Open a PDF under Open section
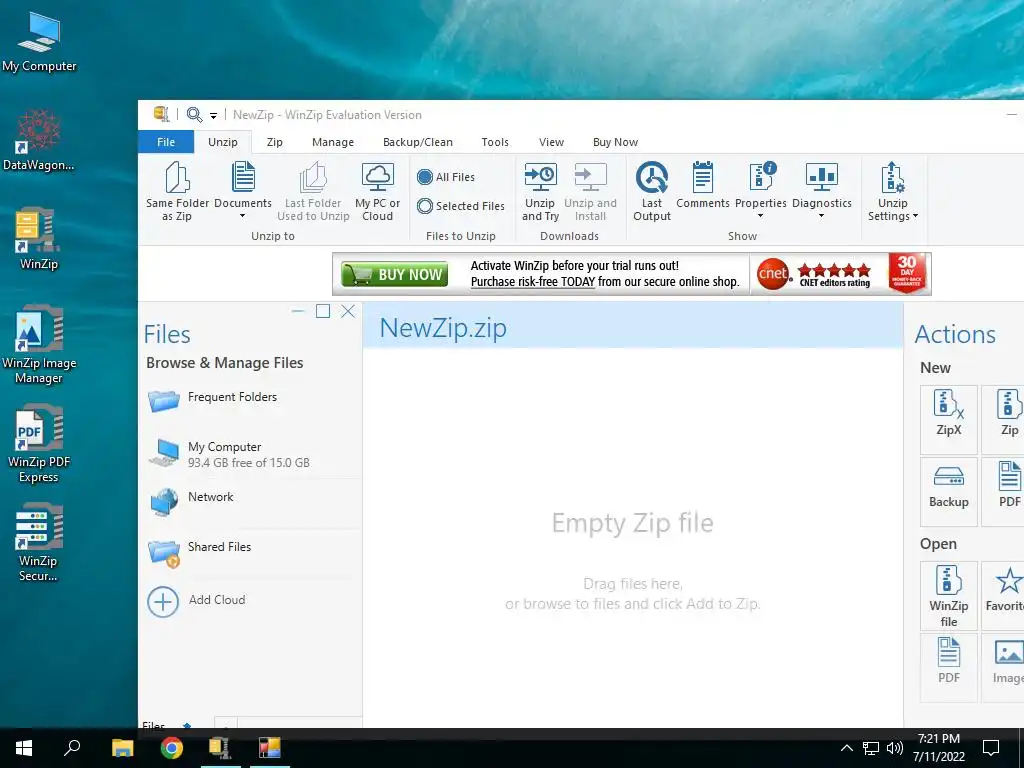 [x=949, y=667]
